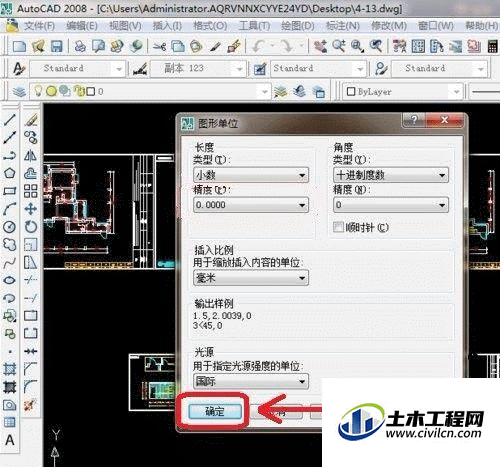Open the 标注(N) menu

343,26
